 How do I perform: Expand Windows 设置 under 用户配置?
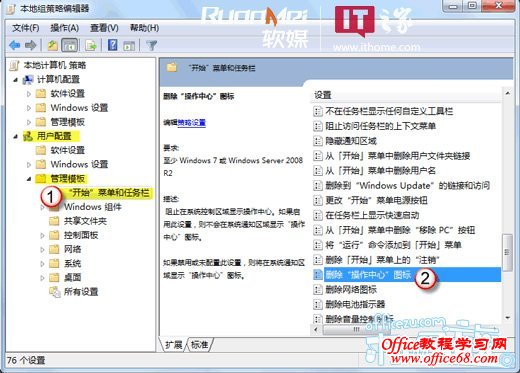point(29,164)
